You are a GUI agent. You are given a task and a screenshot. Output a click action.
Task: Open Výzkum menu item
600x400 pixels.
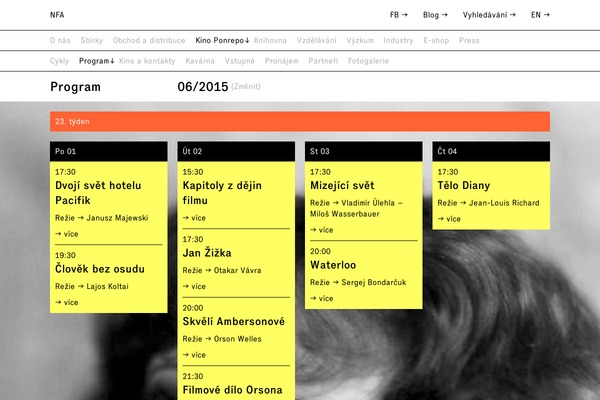pos(360,40)
